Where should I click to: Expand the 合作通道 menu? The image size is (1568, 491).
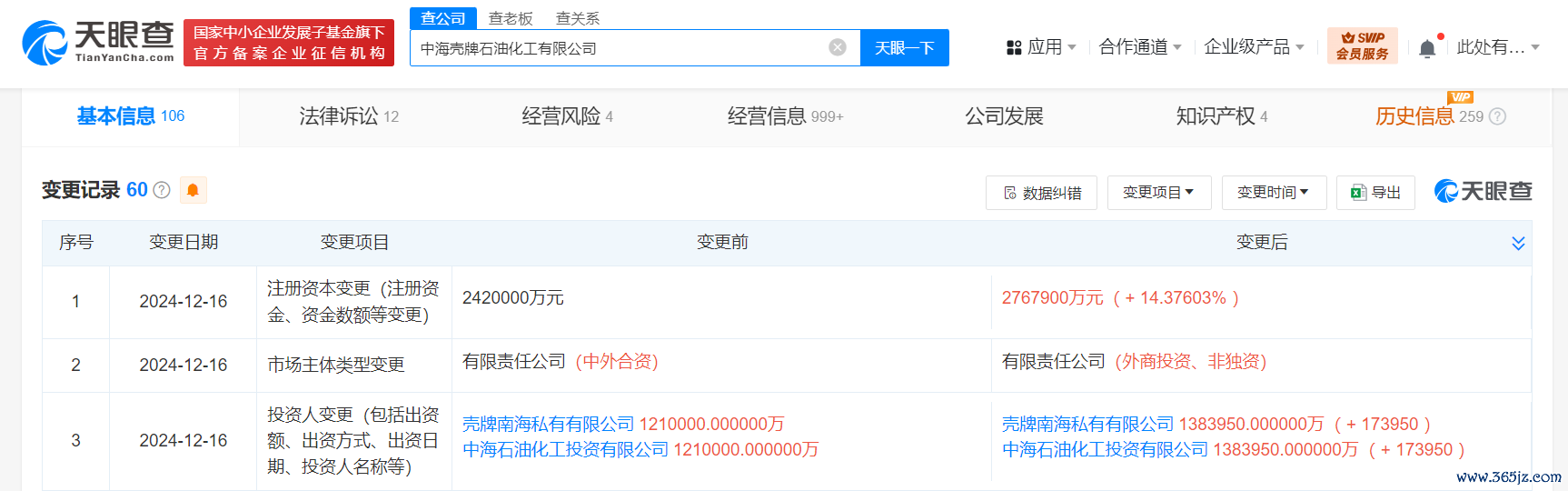[x=1140, y=46]
